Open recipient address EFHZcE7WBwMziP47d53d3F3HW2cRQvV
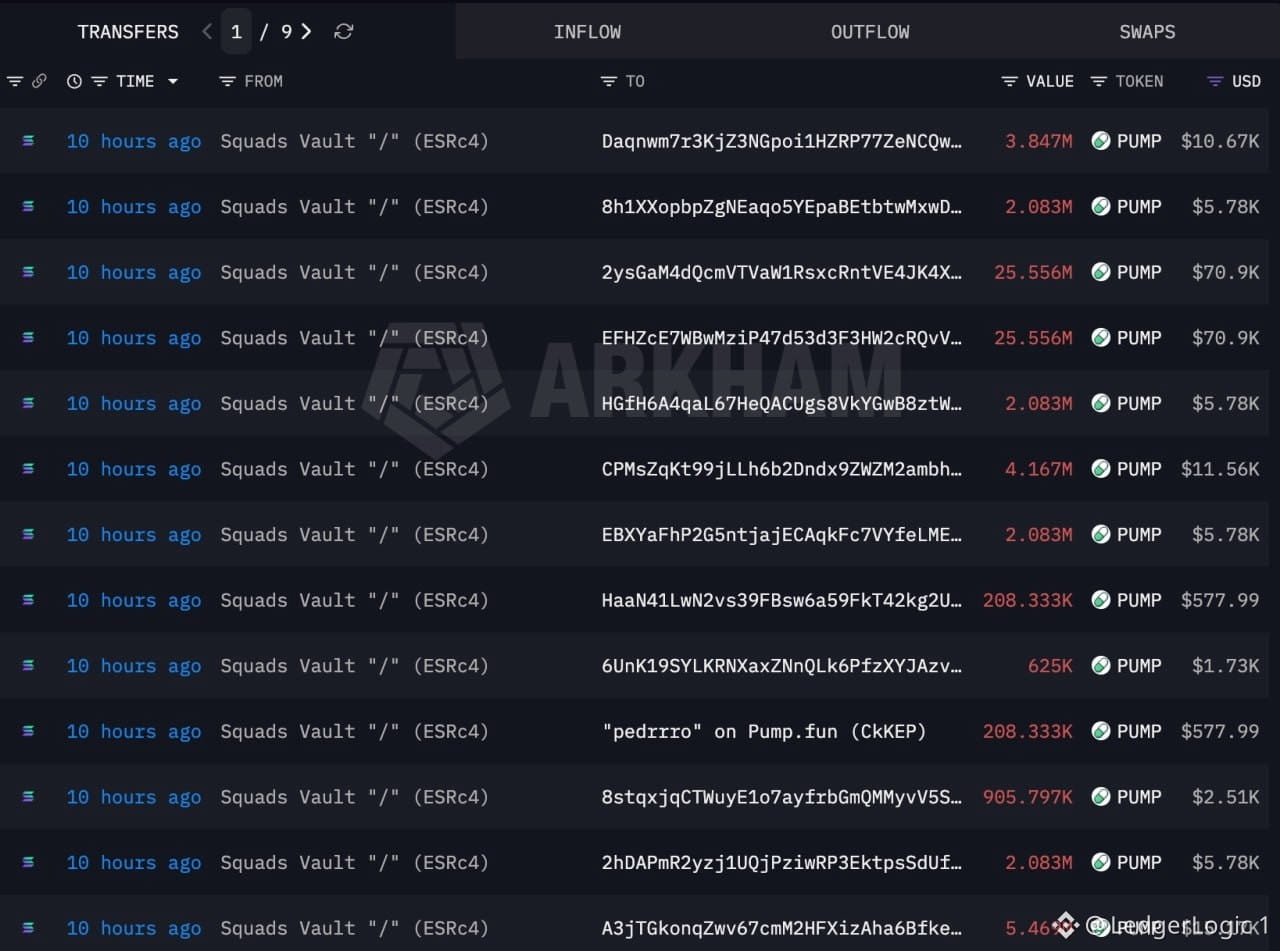Image resolution: width=1280 pixels, height=951 pixels. (x=782, y=338)
